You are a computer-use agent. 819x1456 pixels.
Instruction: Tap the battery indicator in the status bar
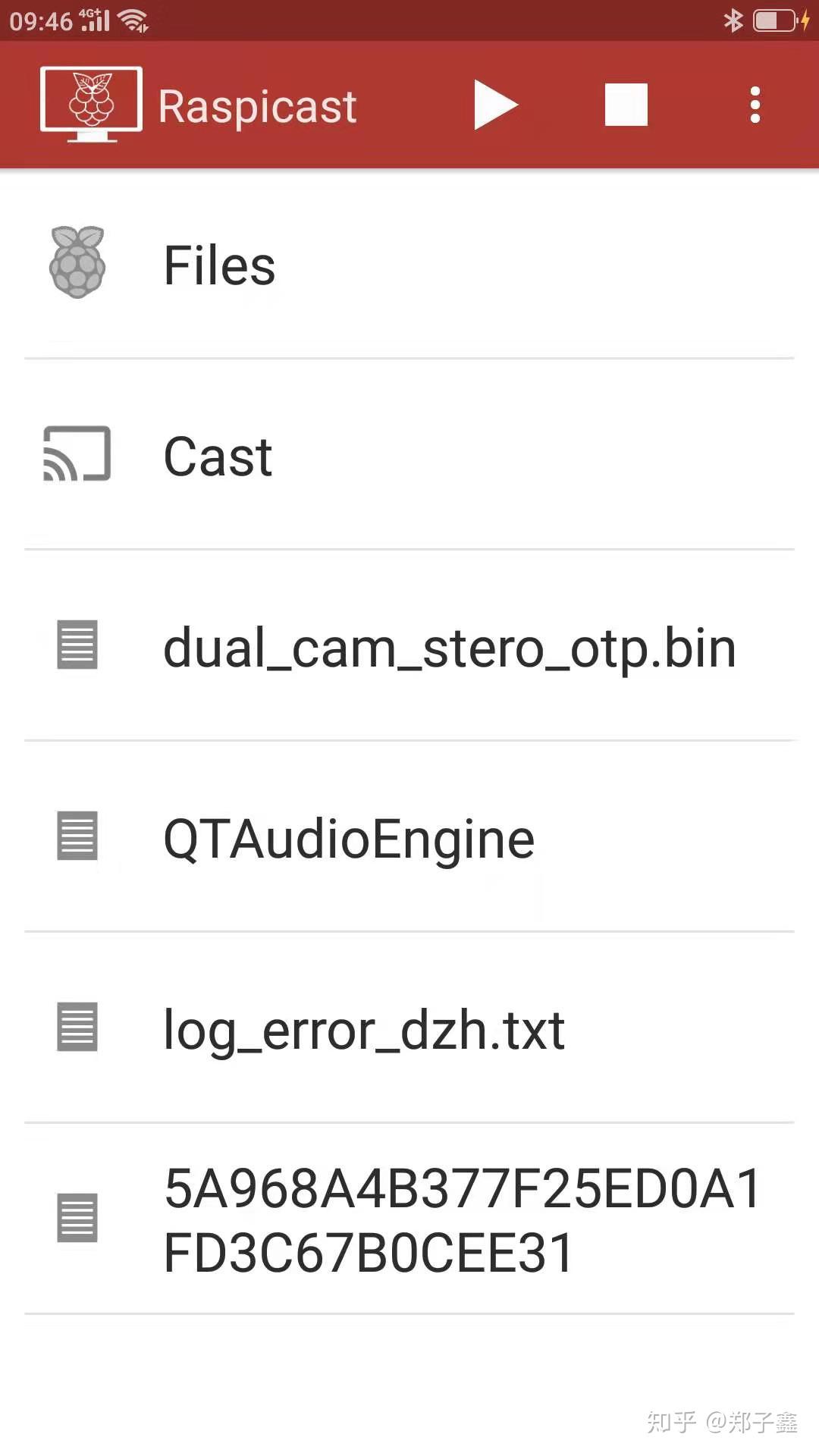(773, 20)
